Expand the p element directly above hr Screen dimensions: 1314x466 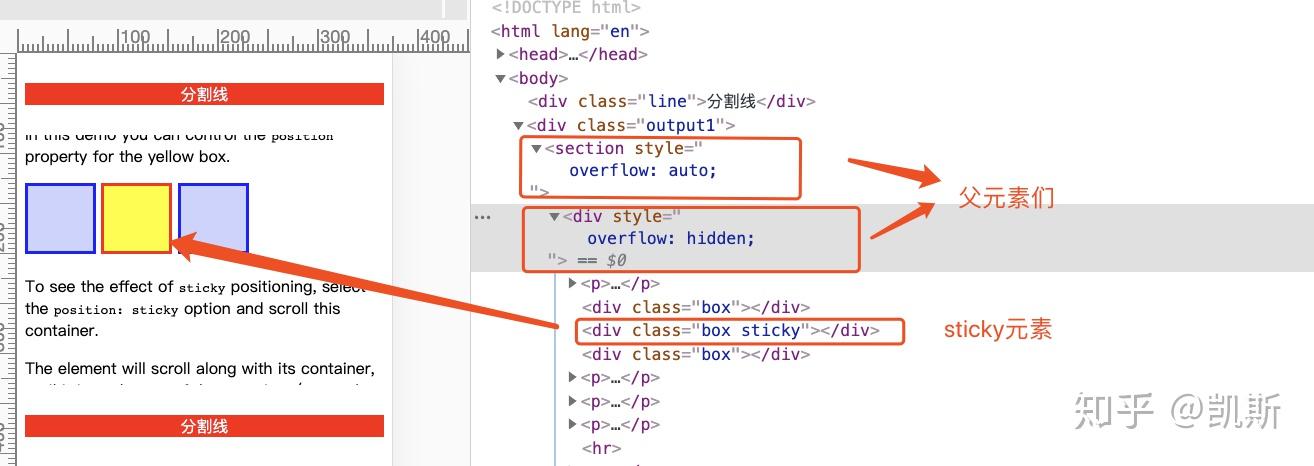pos(572,425)
